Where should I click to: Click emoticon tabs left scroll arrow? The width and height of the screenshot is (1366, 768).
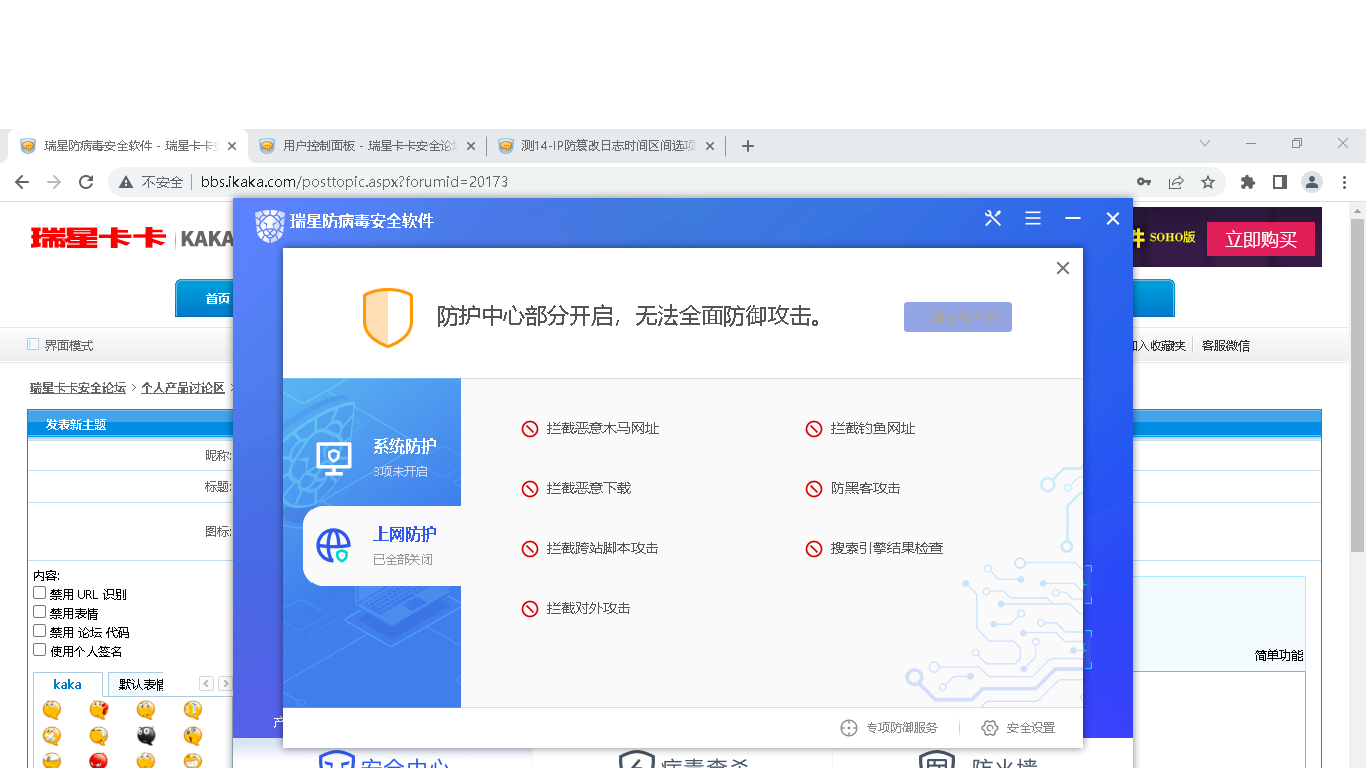coord(207,684)
